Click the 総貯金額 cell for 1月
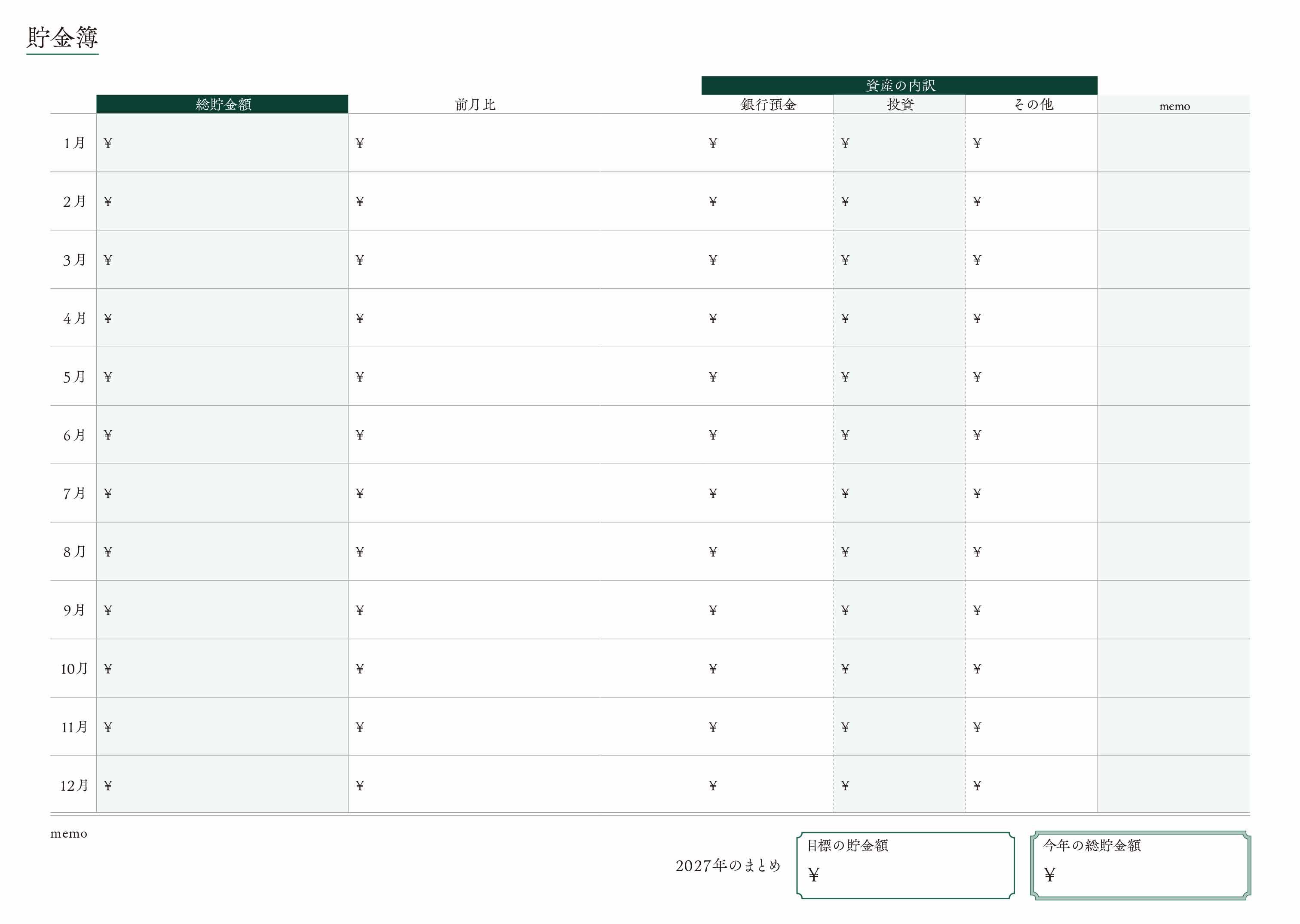This screenshot has height=924, width=1300. pyautogui.click(x=223, y=143)
